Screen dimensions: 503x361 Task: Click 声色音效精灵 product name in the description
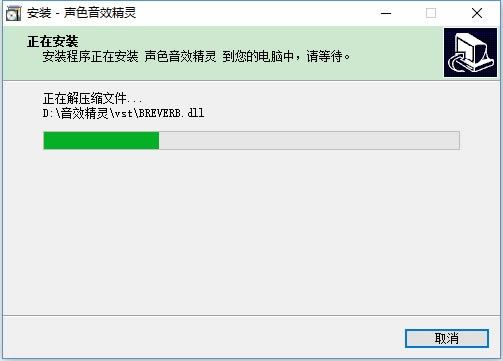pyautogui.click(x=180, y=56)
